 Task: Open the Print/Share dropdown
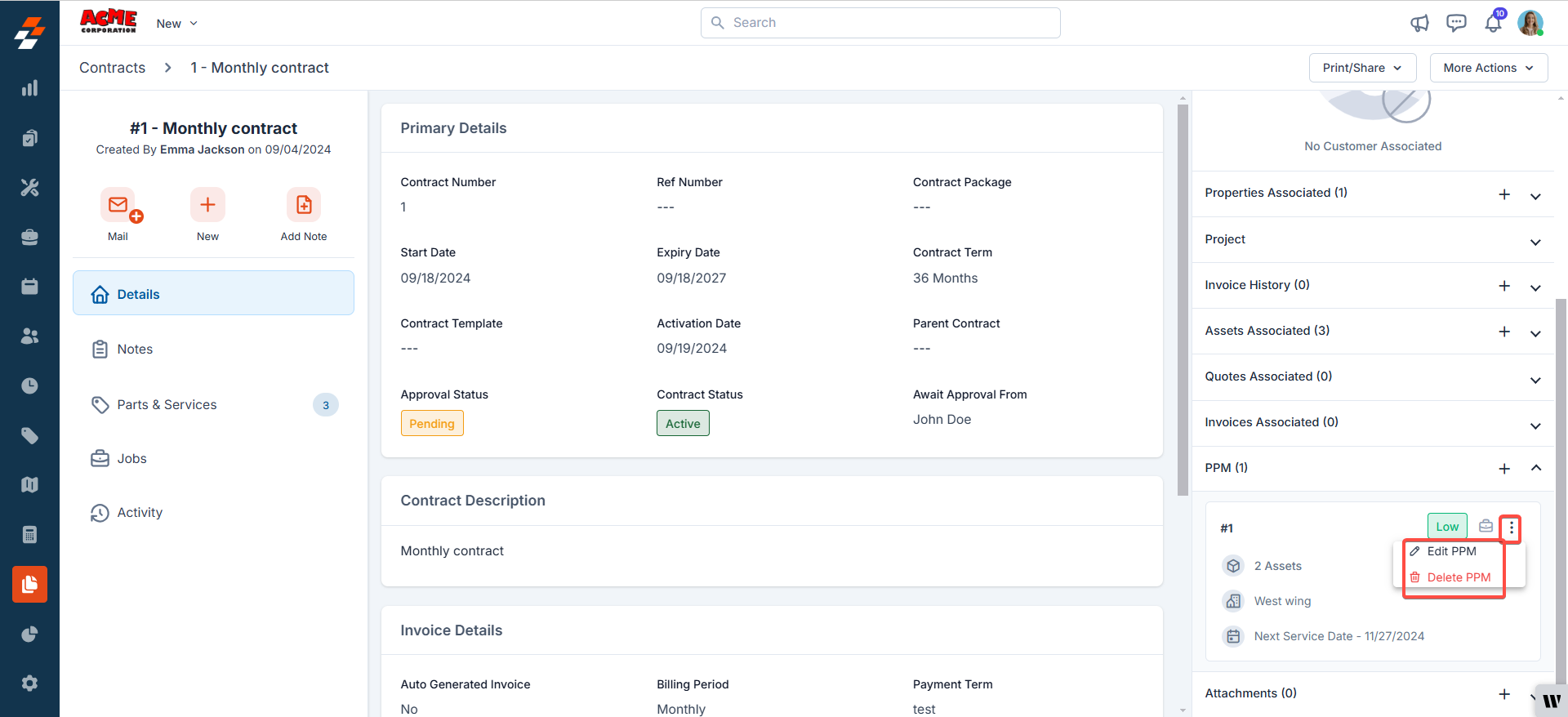pyautogui.click(x=1362, y=68)
